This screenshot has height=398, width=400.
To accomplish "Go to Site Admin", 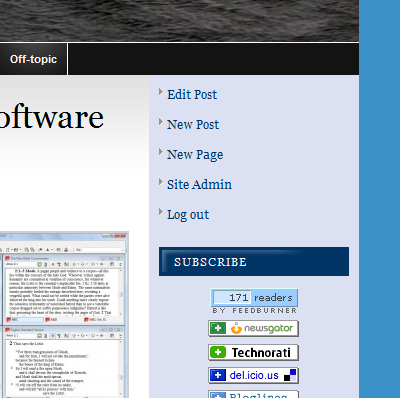I will [199, 185].
